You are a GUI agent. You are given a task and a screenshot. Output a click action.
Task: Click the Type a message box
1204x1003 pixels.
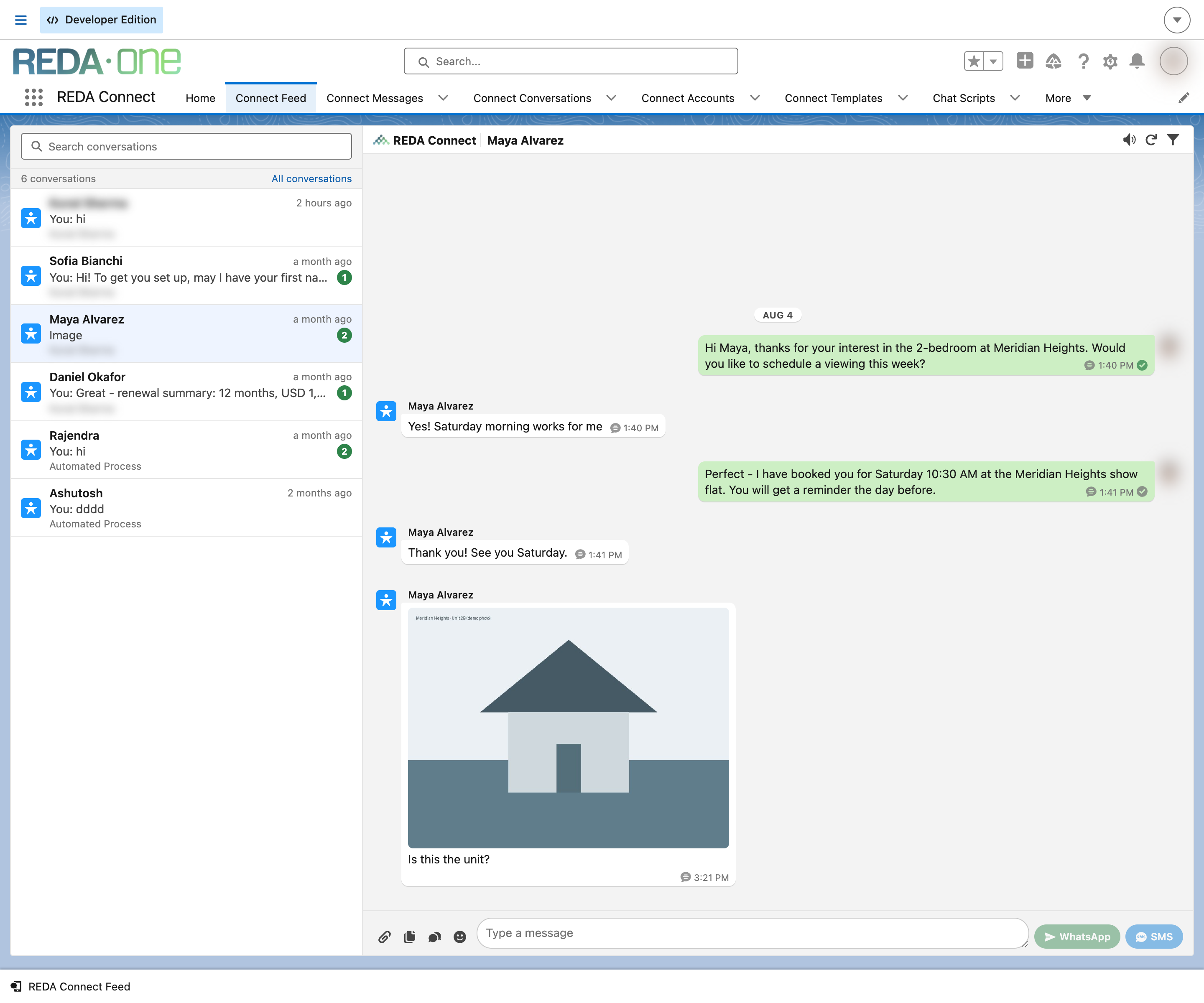(752, 933)
